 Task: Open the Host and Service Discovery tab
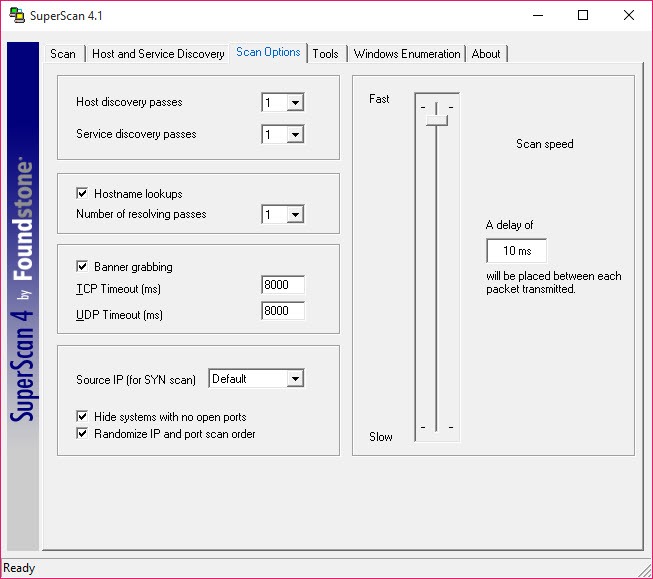coord(158,54)
